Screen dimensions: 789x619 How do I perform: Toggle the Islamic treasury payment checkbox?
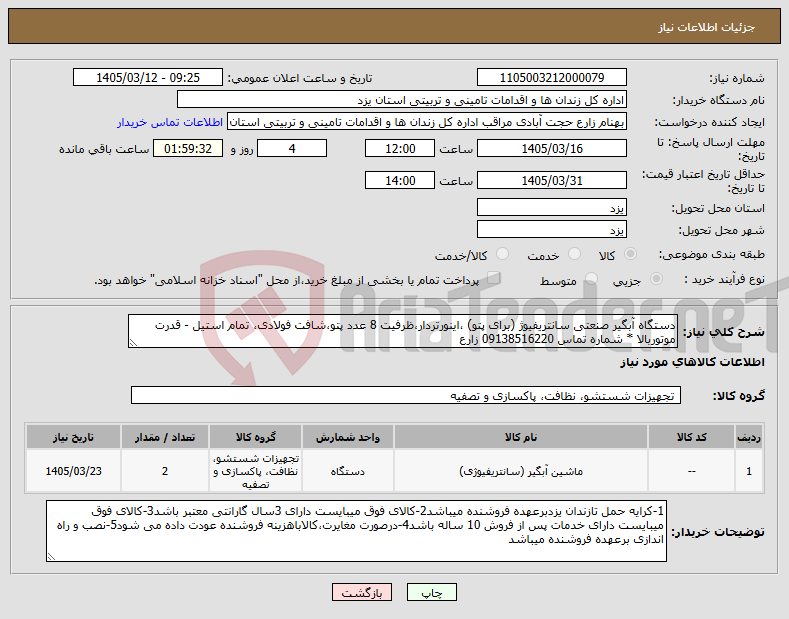pos(493,278)
